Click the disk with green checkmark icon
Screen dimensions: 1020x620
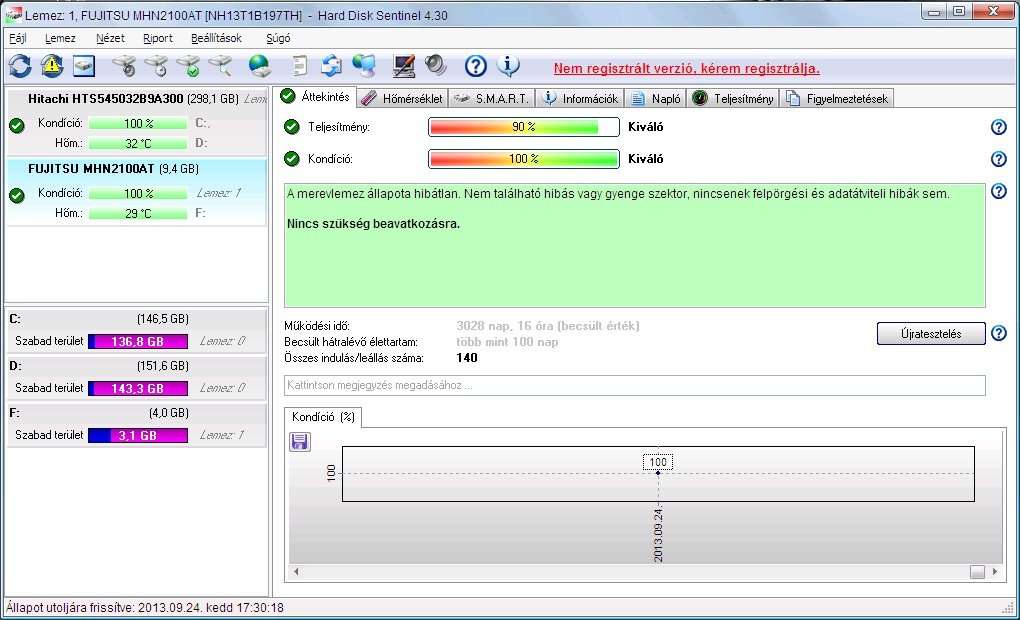(x=189, y=66)
